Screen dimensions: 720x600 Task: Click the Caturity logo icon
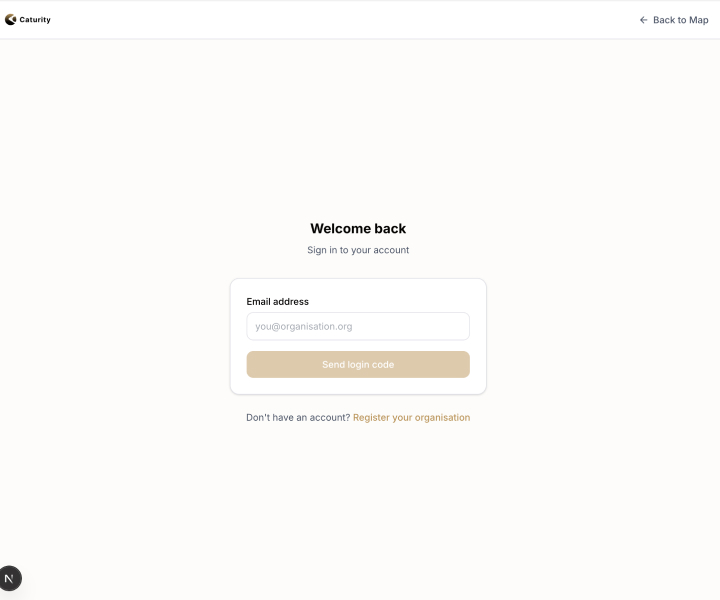point(11,20)
